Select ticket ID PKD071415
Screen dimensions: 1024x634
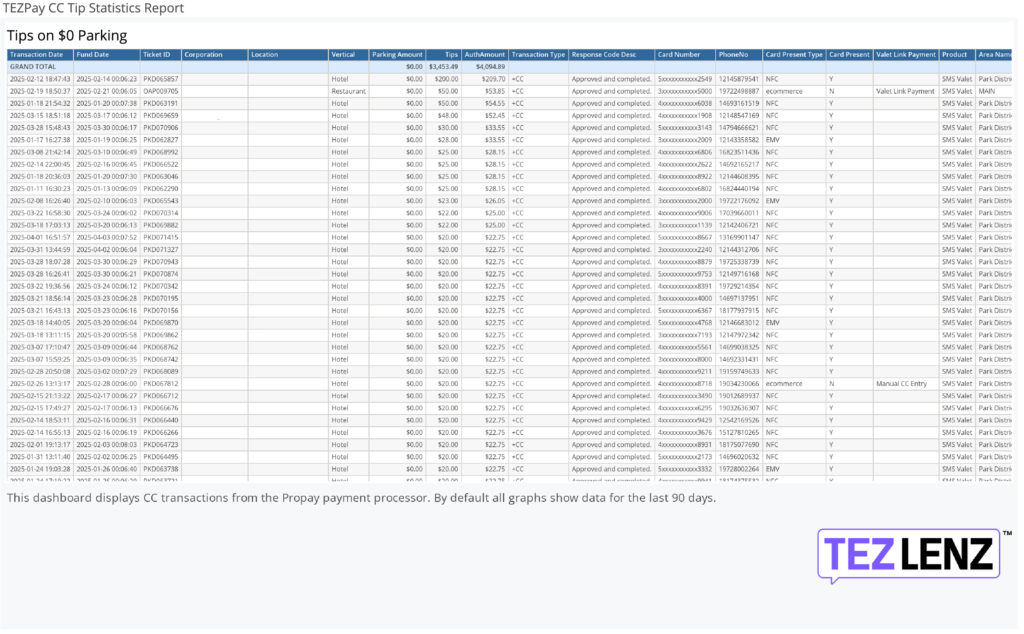click(161, 238)
